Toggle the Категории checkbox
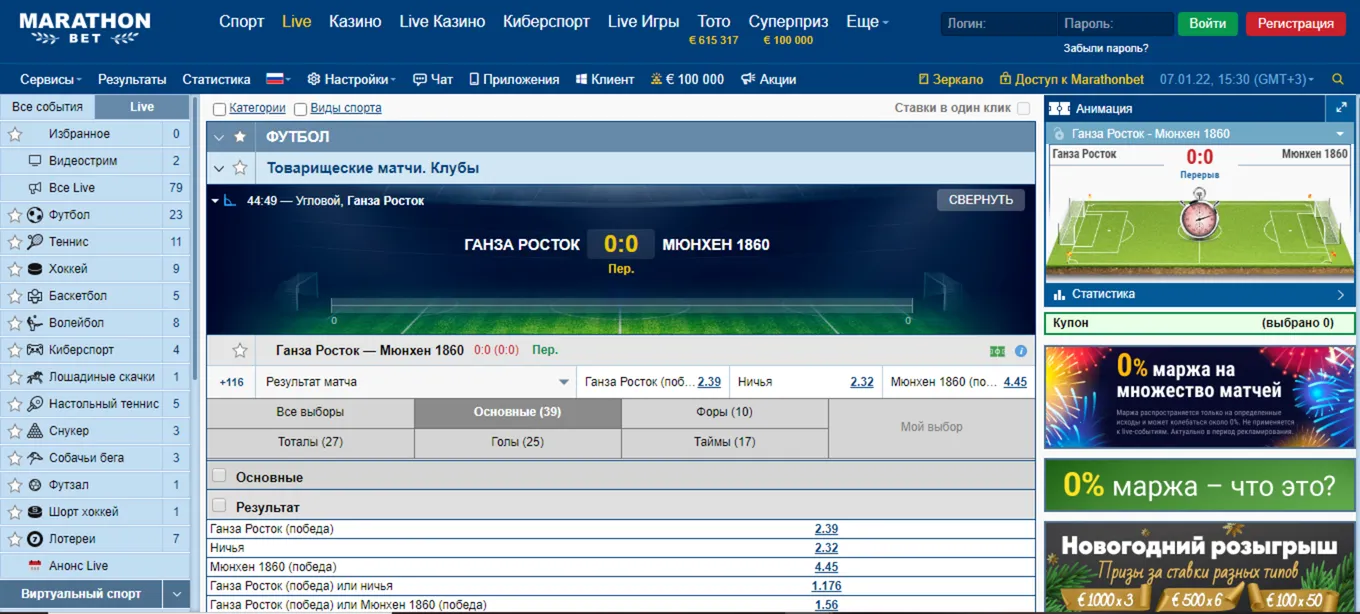1360x614 pixels. tap(219, 109)
